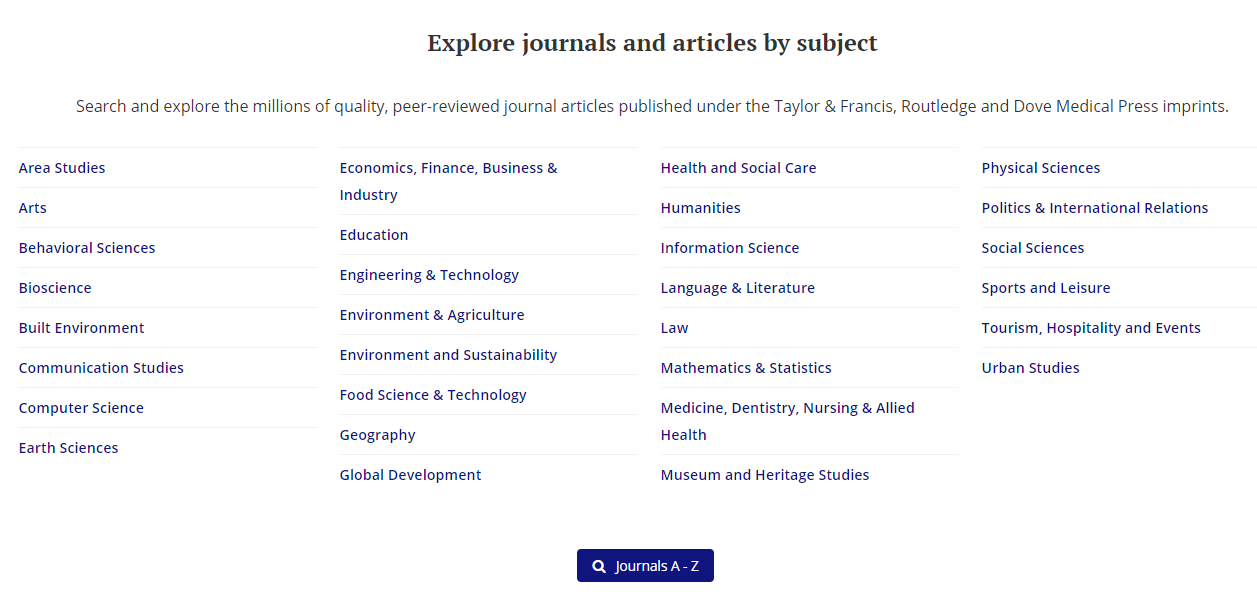
Task: Click the 'Explore journals and articles by subject' heading
Action: (652, 43)
